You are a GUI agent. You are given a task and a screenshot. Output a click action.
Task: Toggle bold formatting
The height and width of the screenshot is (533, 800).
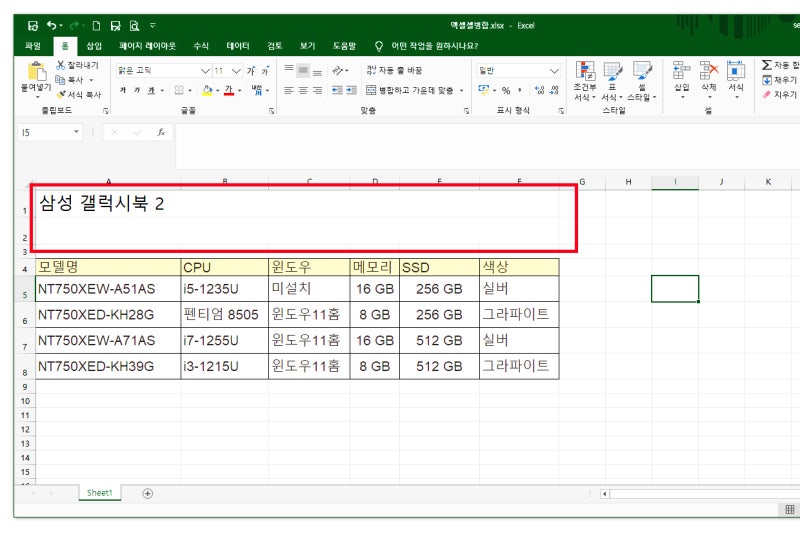(x=122, y=90)
